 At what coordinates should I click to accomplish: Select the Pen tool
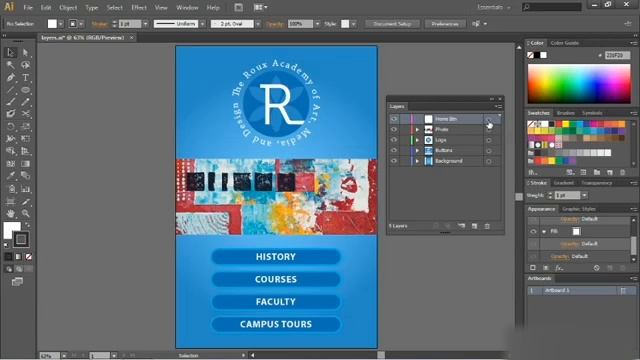[x=11, y=77]
